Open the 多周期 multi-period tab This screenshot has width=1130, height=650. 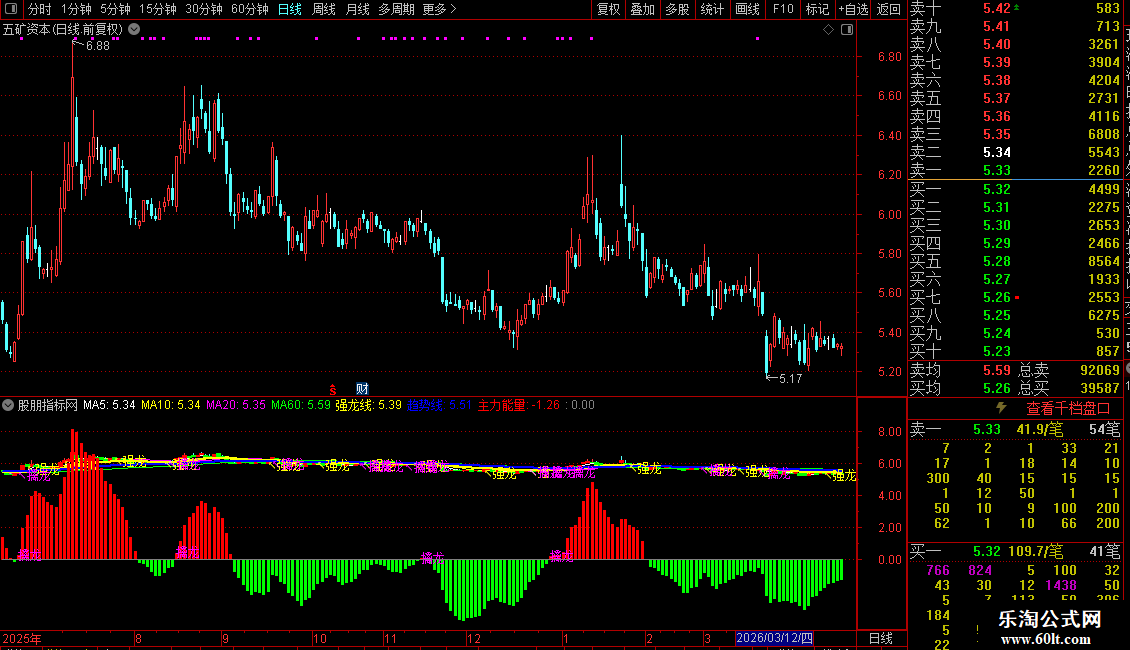tap(396, 9)
